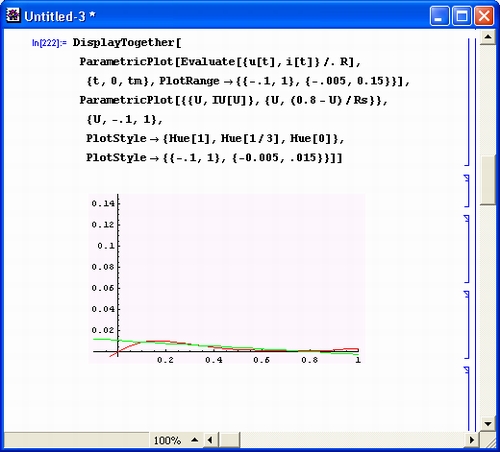Click the Hue[1/3] plot style text

(x=249, y=138)
